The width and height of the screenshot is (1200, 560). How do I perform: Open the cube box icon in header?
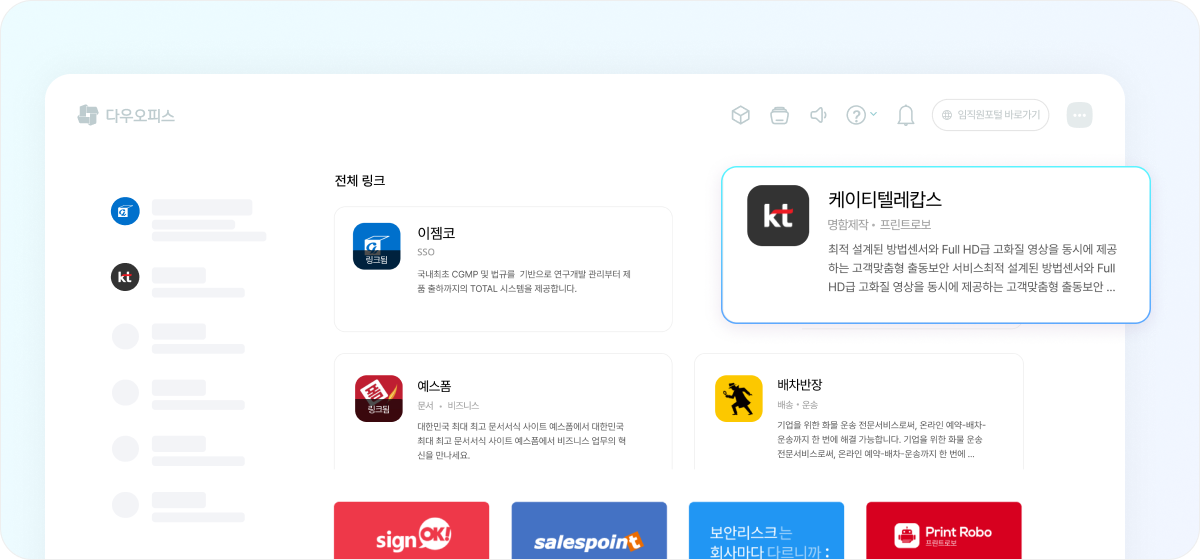tap(740, 115)
